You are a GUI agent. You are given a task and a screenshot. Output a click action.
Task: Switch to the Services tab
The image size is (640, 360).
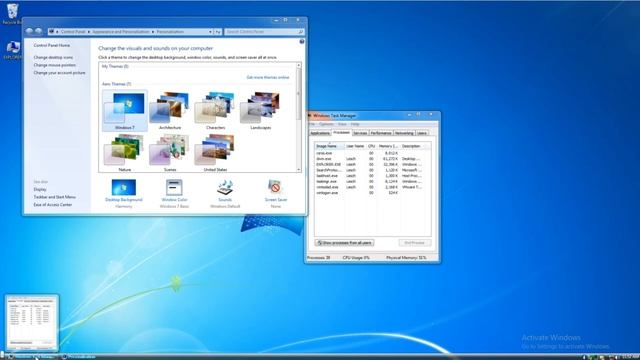[x=360, y=133]
